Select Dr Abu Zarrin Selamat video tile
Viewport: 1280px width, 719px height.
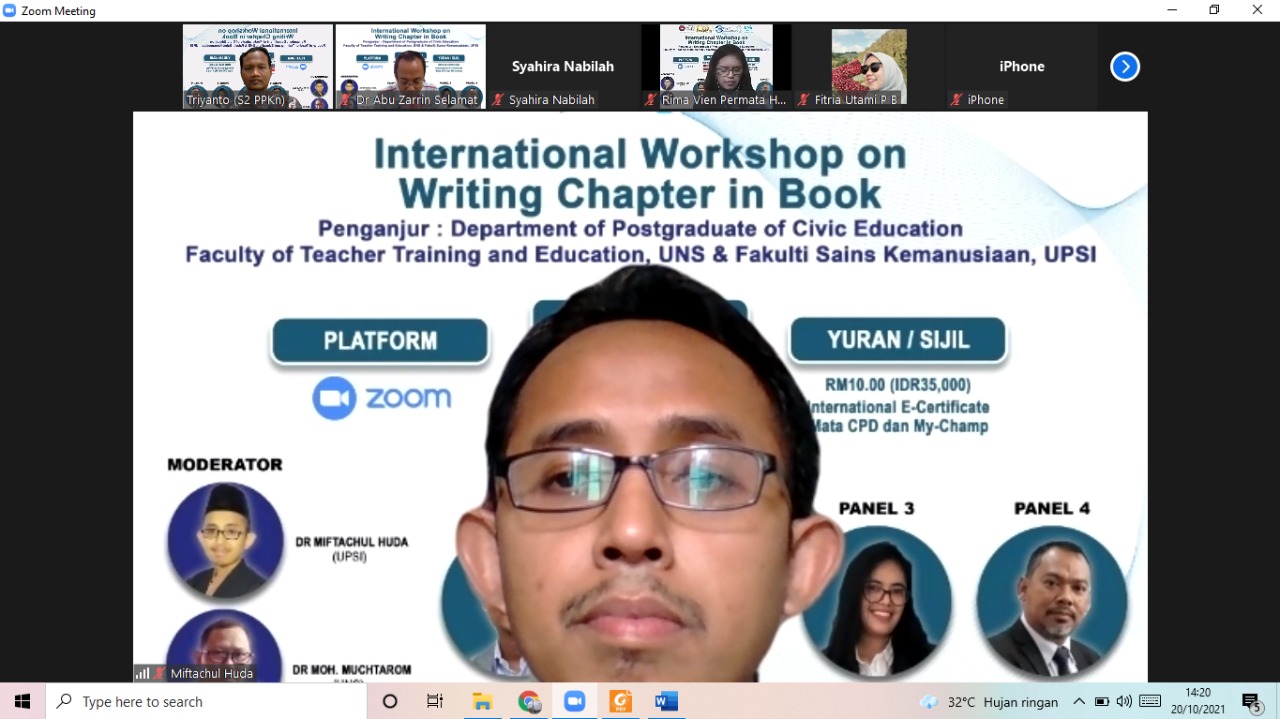pyautogui.click(x=410, y=66)
